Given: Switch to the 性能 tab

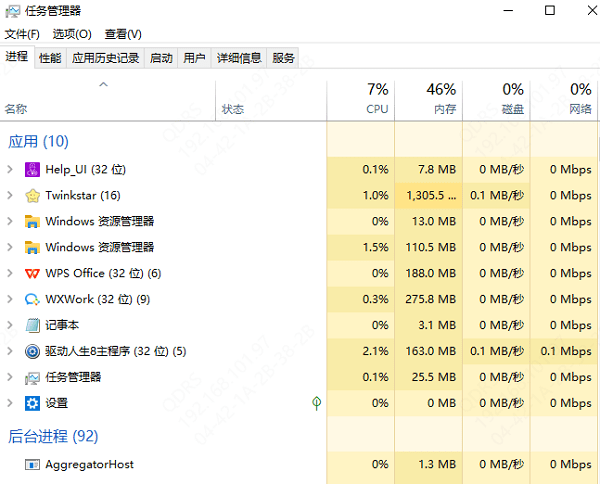Looking at the screenshot, I should (x=50, y=58).
